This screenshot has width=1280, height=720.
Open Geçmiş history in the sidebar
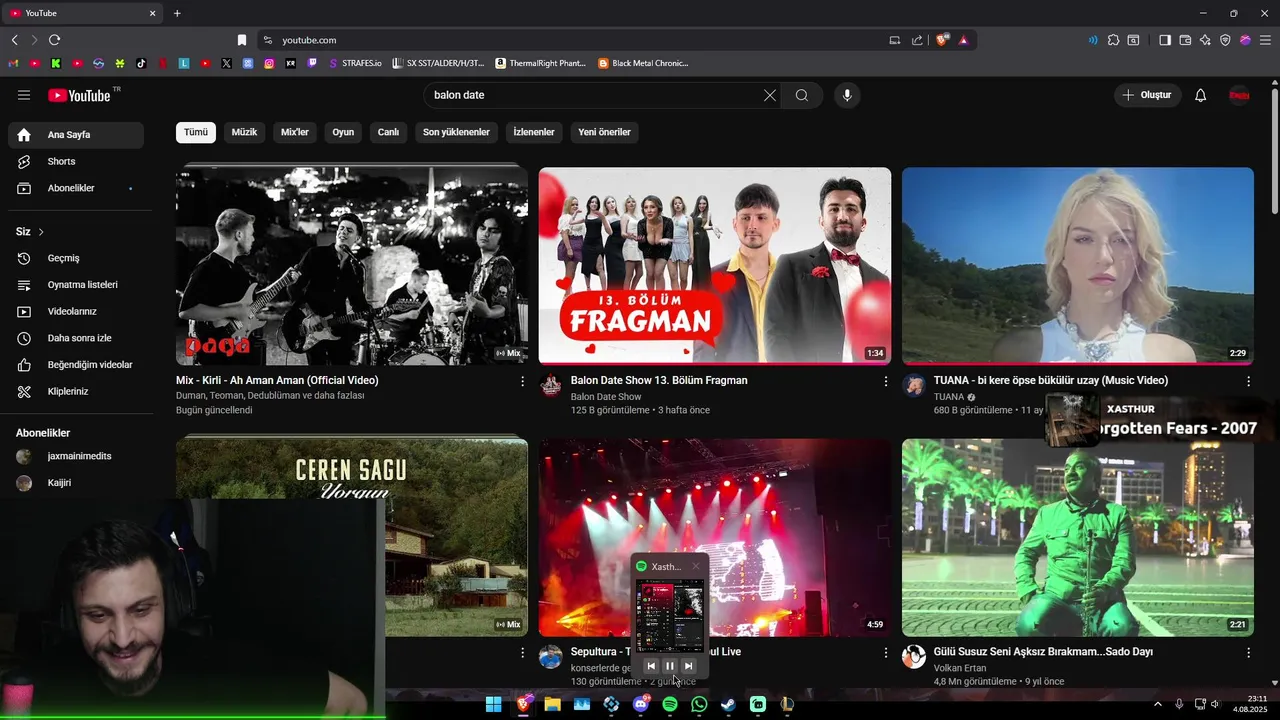tap(76, 258)
